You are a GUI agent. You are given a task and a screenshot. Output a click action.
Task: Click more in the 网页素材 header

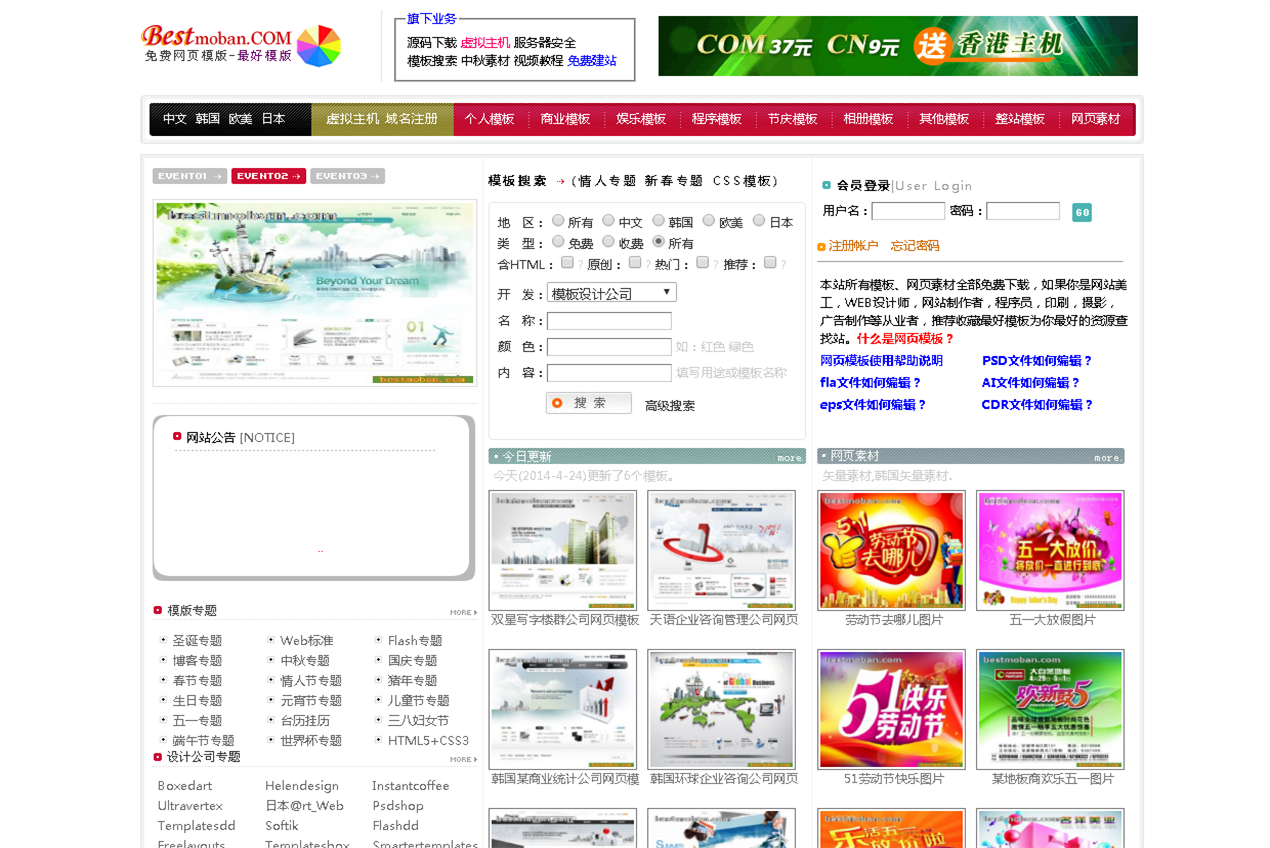[1107, 458]
